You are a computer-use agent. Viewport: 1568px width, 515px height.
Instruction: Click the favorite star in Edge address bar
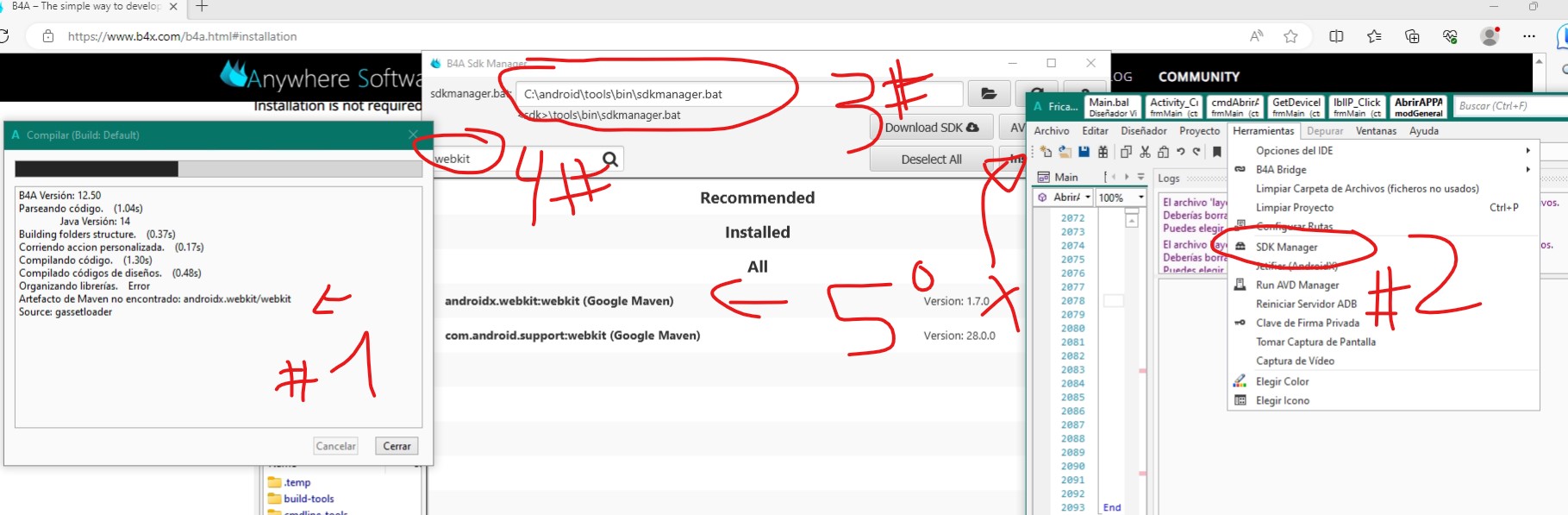tap(1290, 36)
